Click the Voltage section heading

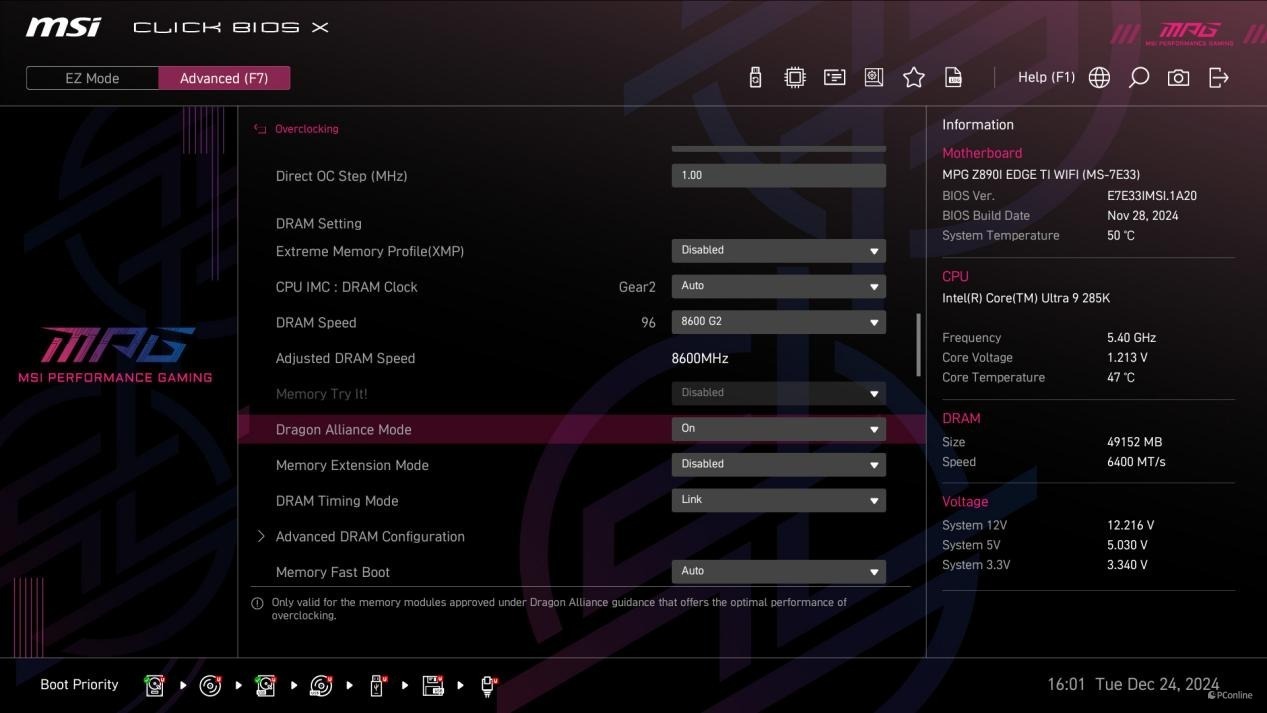[x=965, y=502]
